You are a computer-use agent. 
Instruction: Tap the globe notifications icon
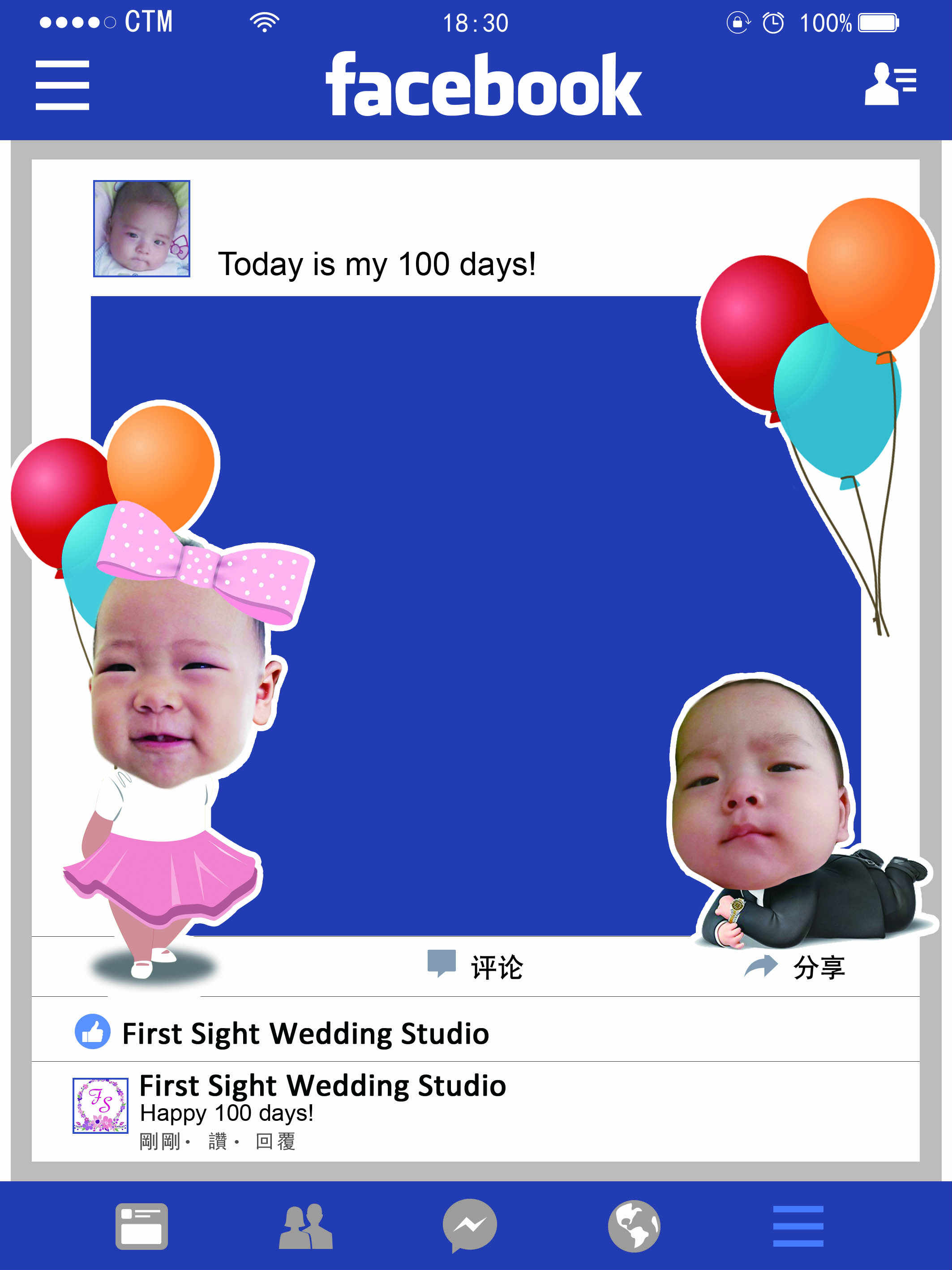click(x=634, y=1226)
